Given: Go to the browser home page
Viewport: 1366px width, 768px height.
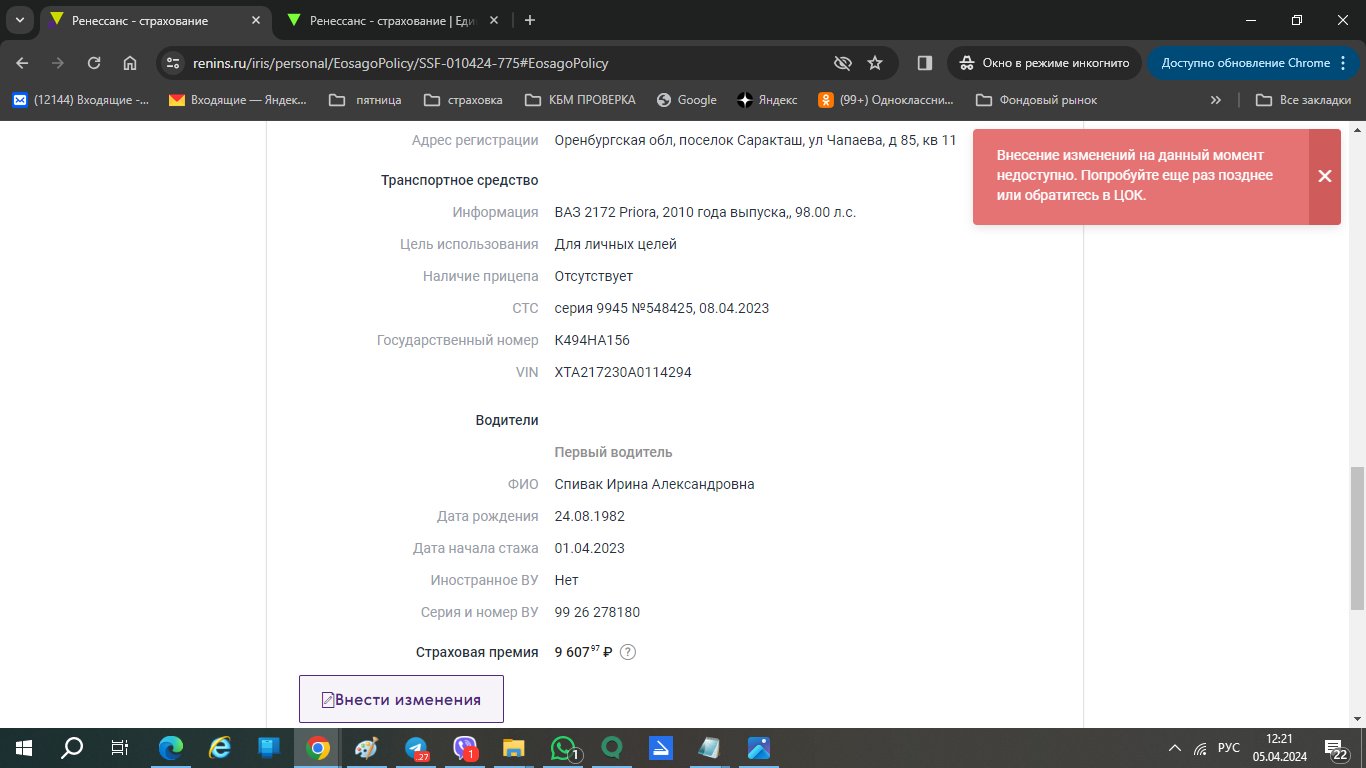Looking at the screenshot, I should tap(130, 63).
